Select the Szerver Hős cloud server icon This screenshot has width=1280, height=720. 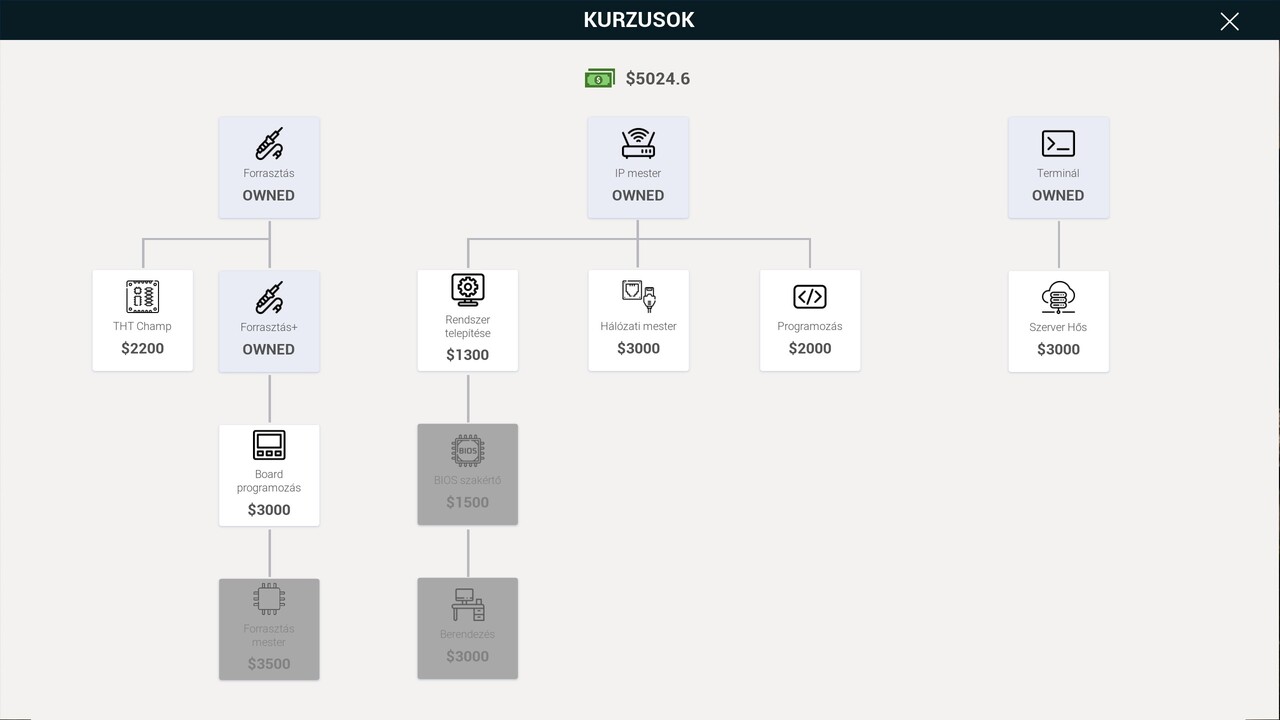(x=1058, y=297)
